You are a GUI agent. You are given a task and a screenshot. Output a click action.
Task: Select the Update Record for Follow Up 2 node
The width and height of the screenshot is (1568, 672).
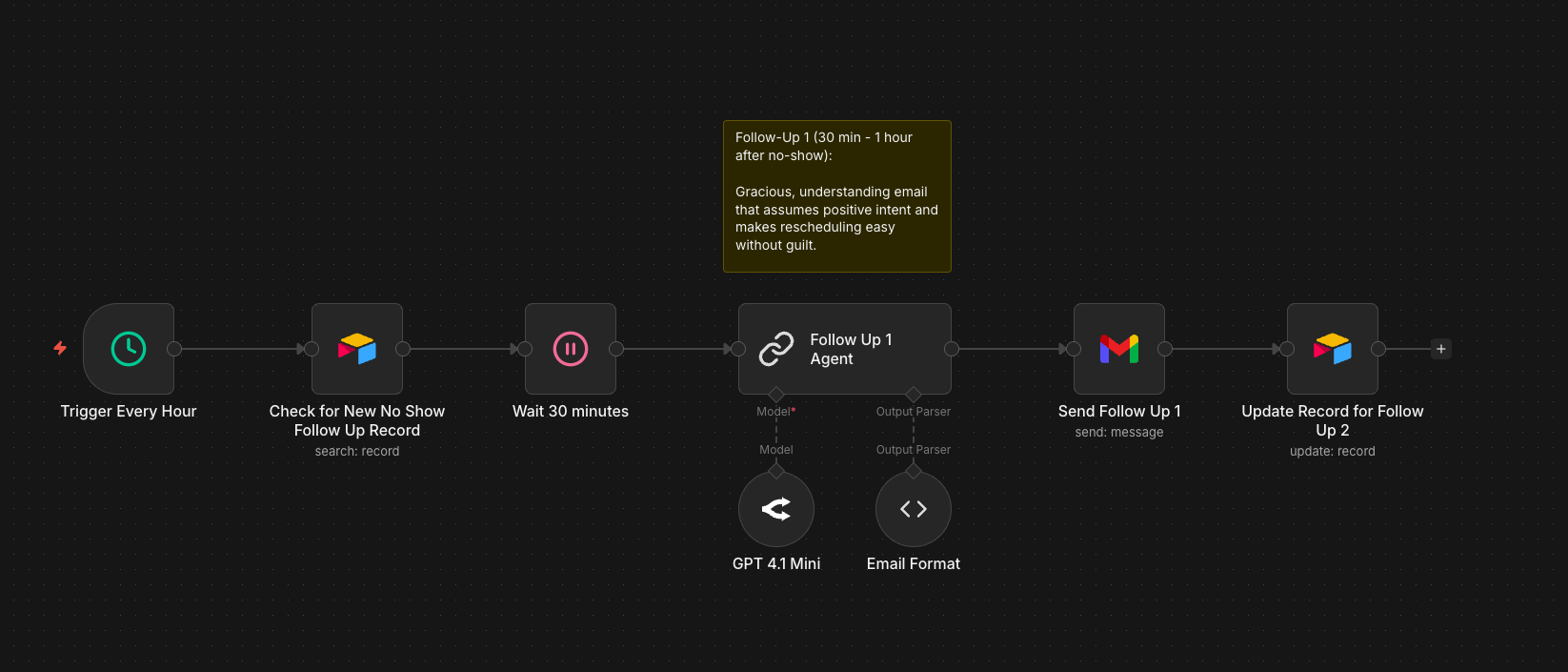point(1333,349)
